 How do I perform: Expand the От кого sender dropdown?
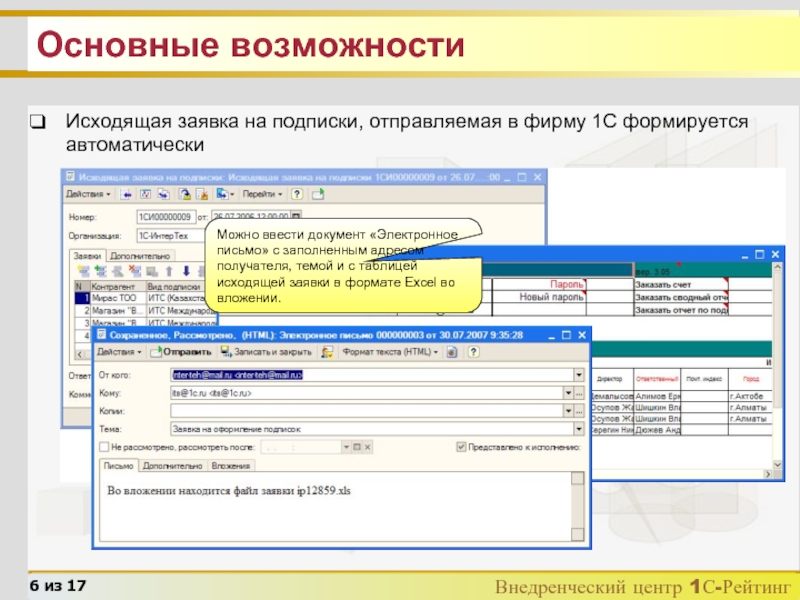pyautogui.click(x=579, y=375)
